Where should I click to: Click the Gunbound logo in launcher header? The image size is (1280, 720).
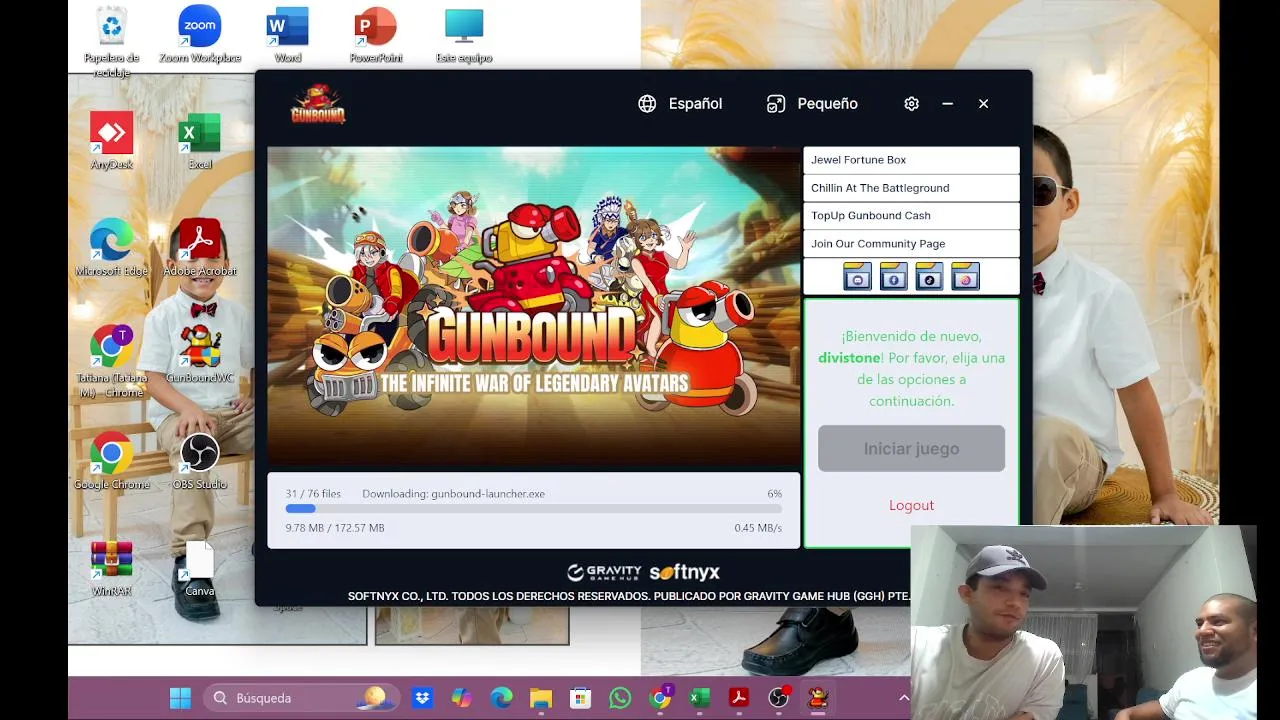pyautogui.click(x=318, y=104)
